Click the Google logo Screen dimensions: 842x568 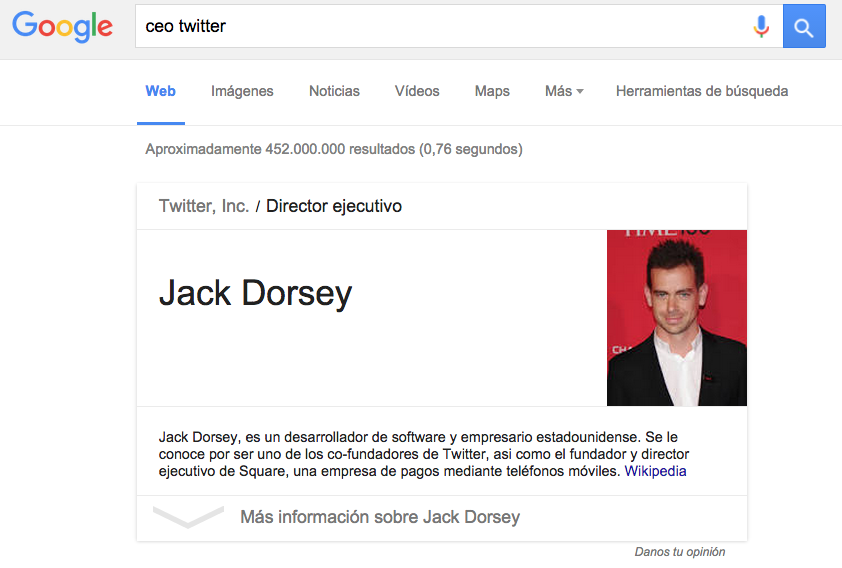pyautogui.click(x=62, y=26)
